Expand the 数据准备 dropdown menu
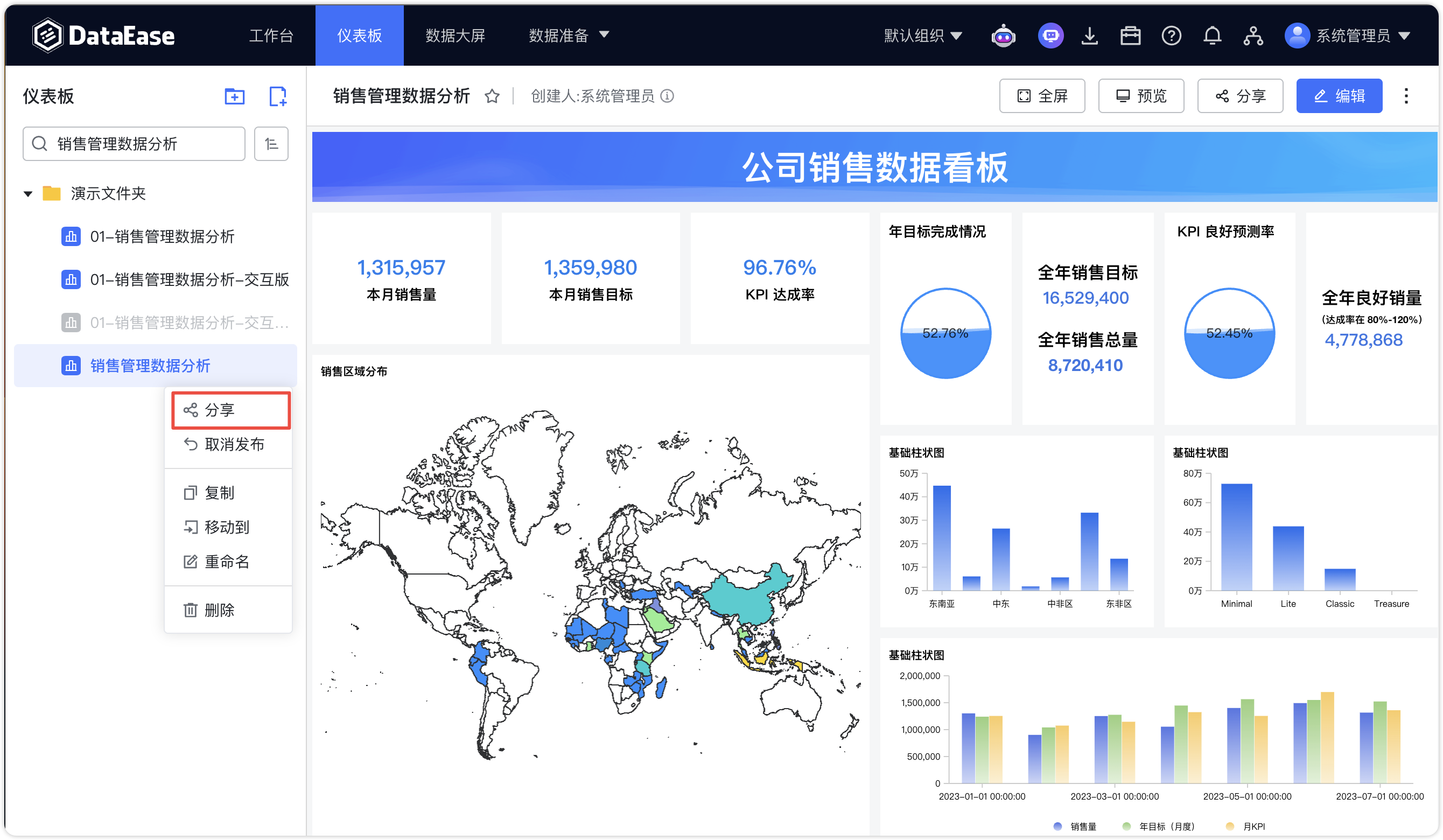The height and width of the screenshot is (840, 1443). [569, 36]
